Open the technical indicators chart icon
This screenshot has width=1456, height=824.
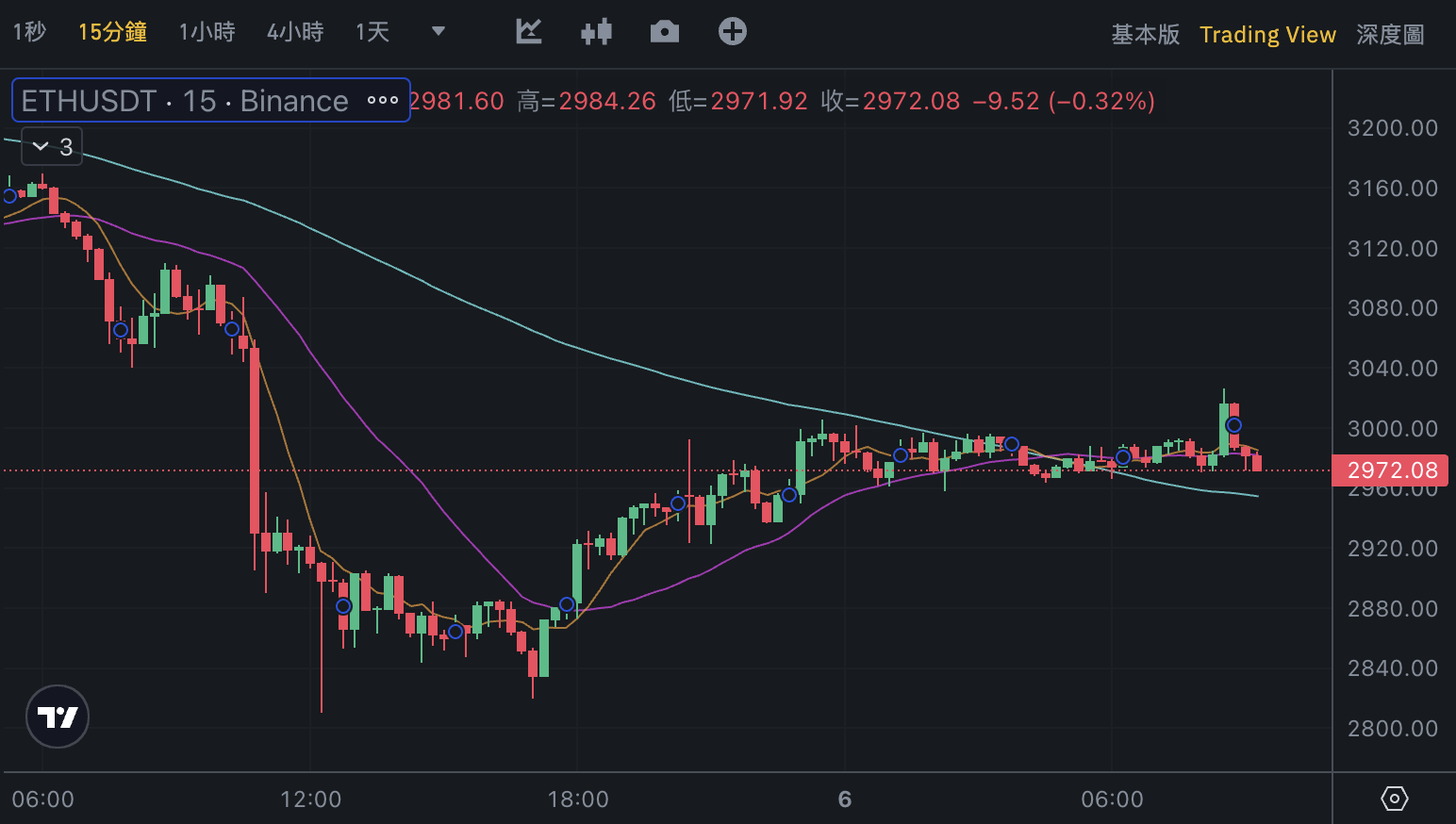pos(529,32)
